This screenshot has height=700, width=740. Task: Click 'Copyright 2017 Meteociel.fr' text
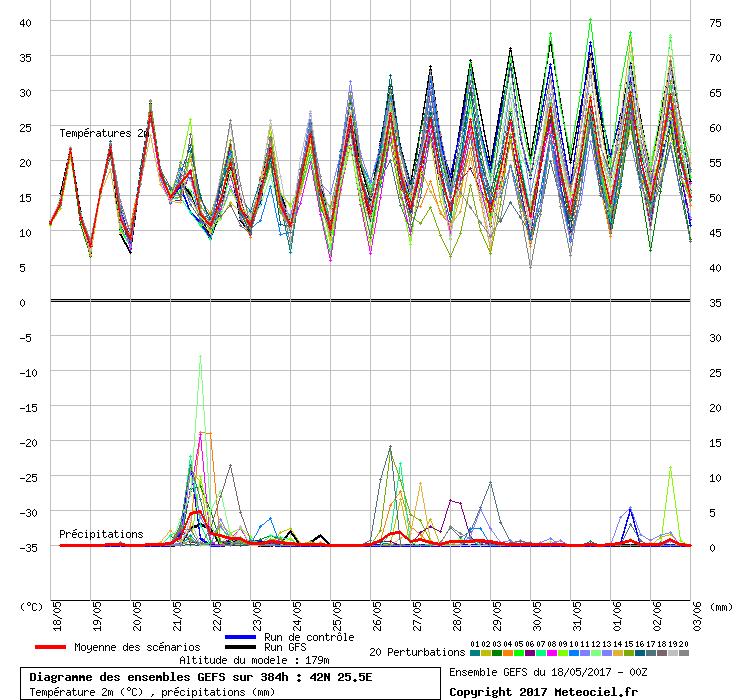coord(543,692)
